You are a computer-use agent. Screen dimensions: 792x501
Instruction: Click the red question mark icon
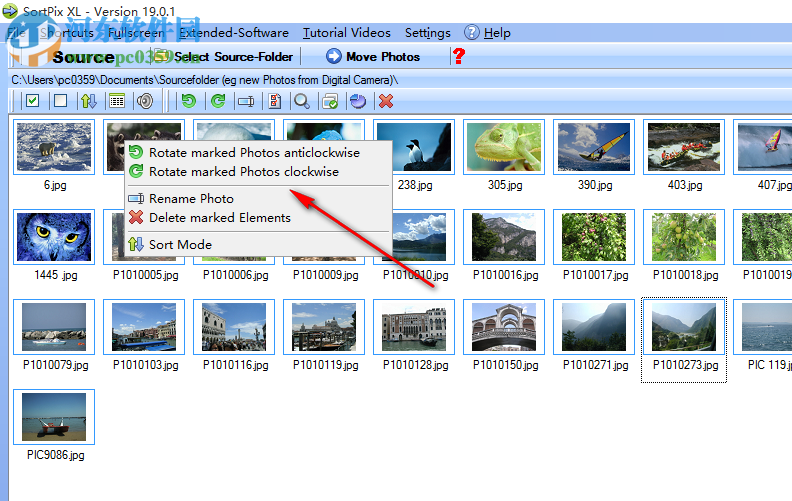pos(459,56)
